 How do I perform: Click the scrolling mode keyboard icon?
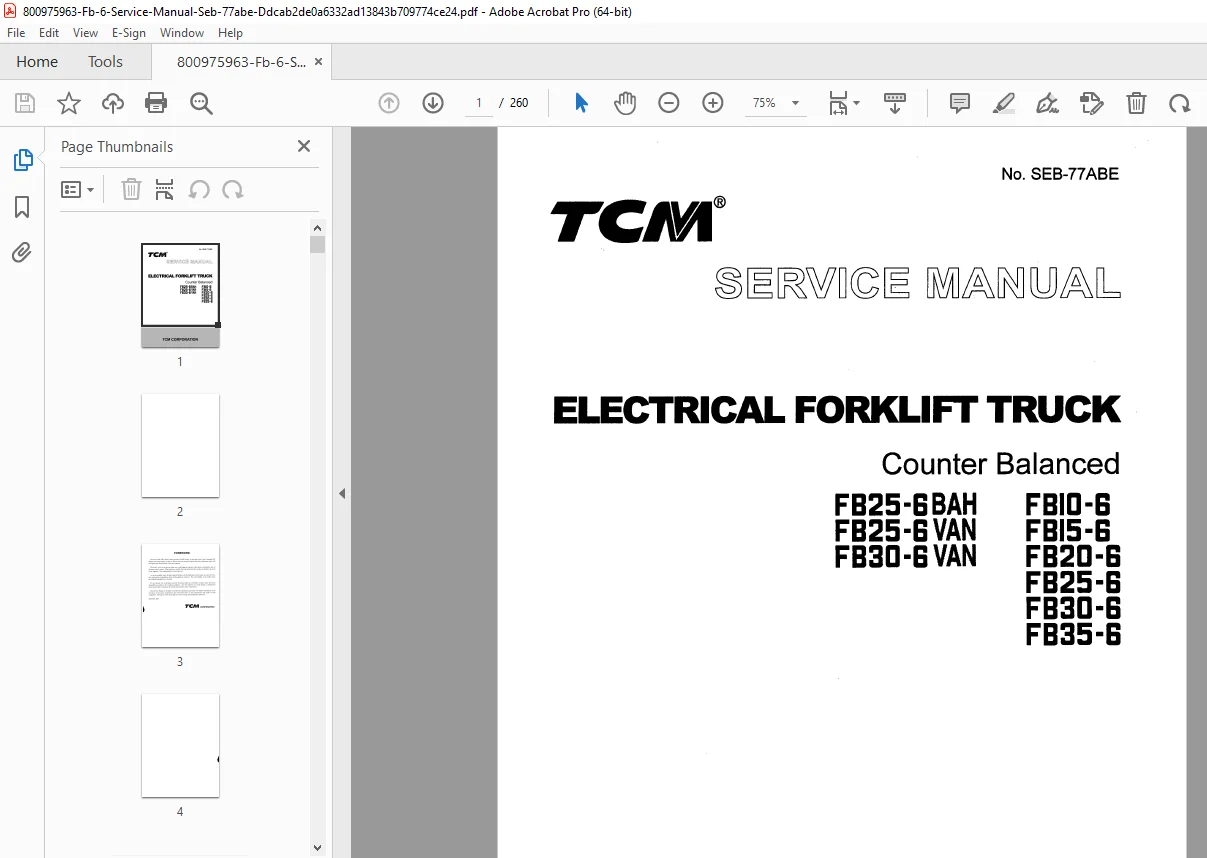point(895,103)
